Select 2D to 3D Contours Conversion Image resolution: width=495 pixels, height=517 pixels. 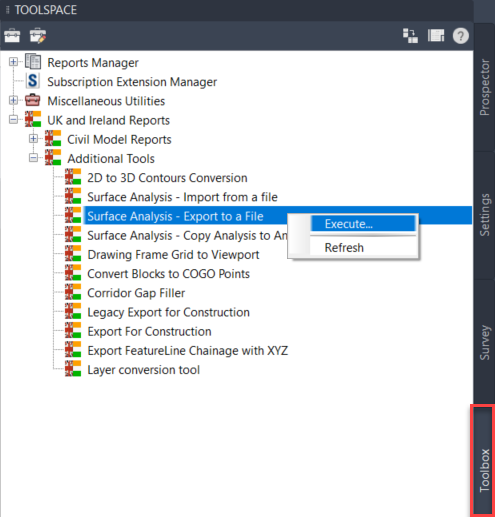(167, 178)
